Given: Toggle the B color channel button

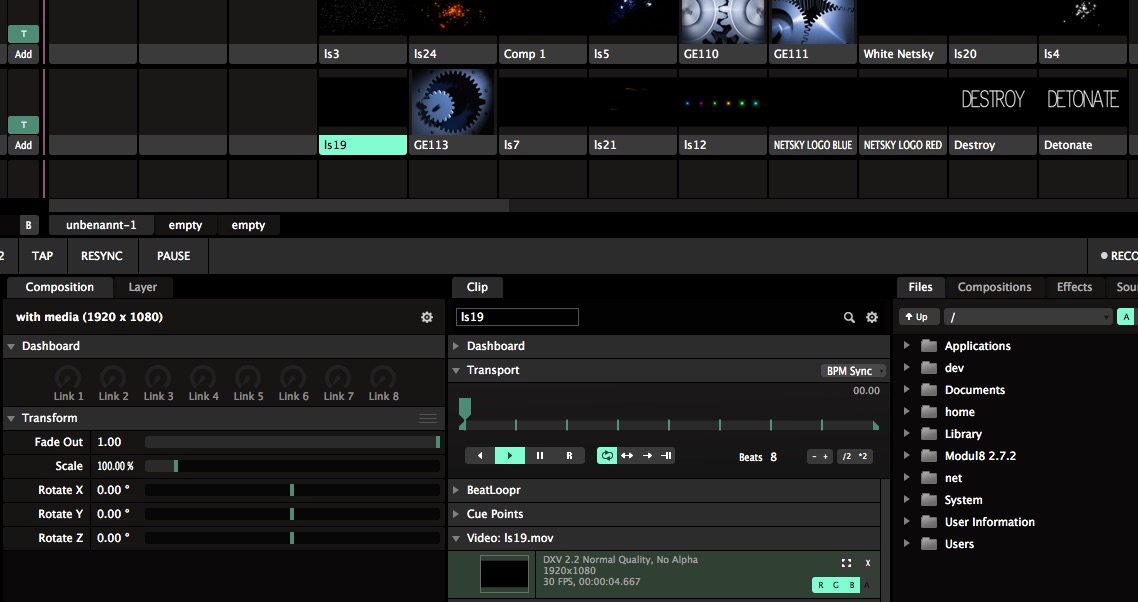Looking at the screenshot, I should pos(851,585).
